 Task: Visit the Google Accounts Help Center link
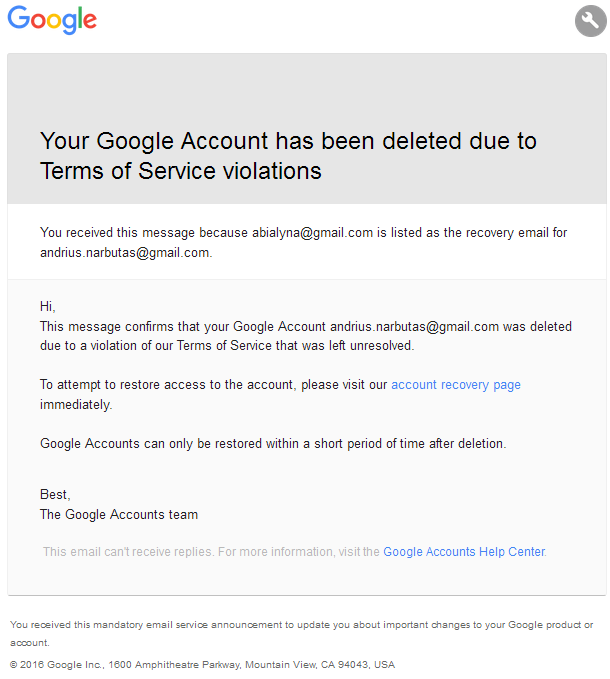pos(464,552)
